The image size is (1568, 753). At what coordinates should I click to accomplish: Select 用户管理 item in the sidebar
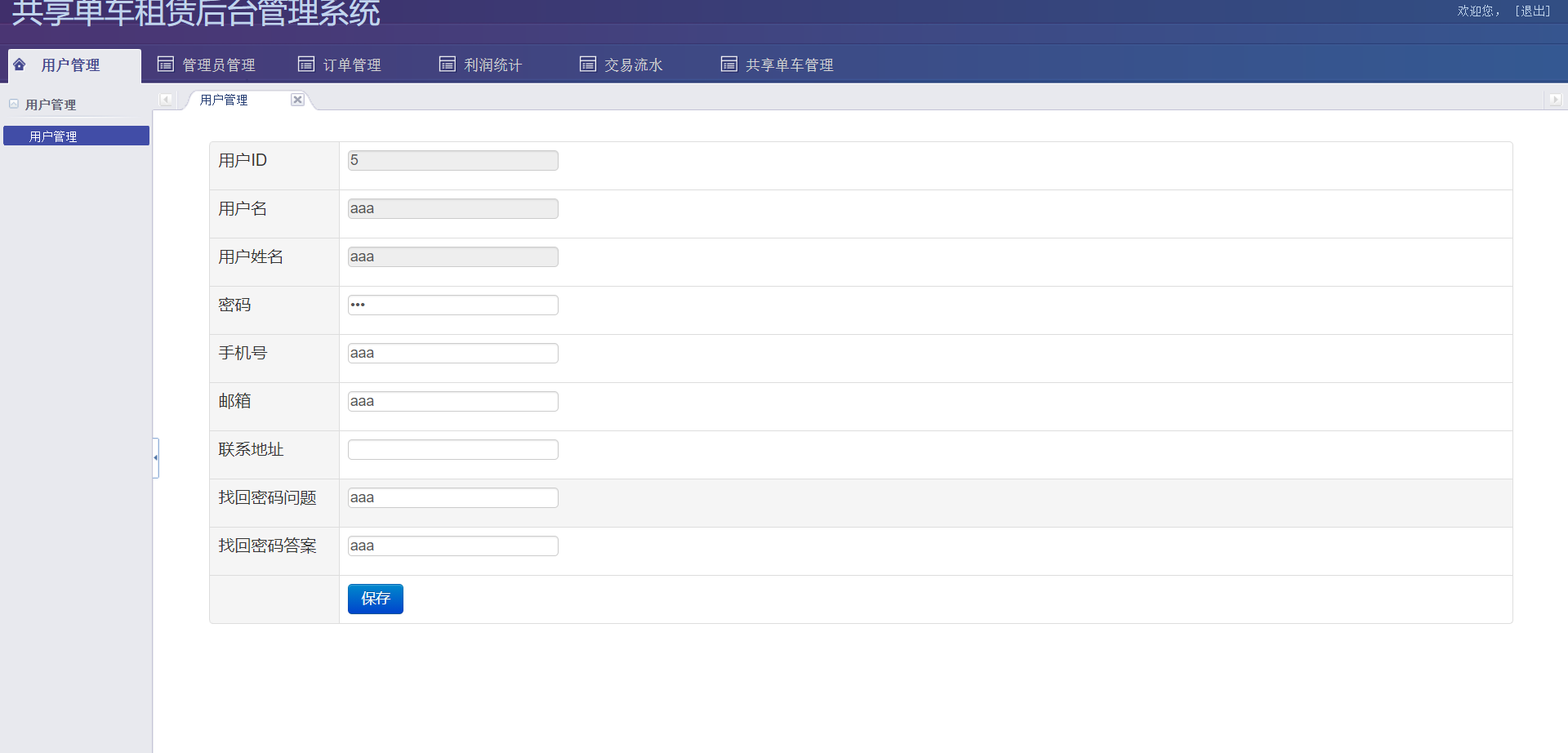[x=76, y=136]
